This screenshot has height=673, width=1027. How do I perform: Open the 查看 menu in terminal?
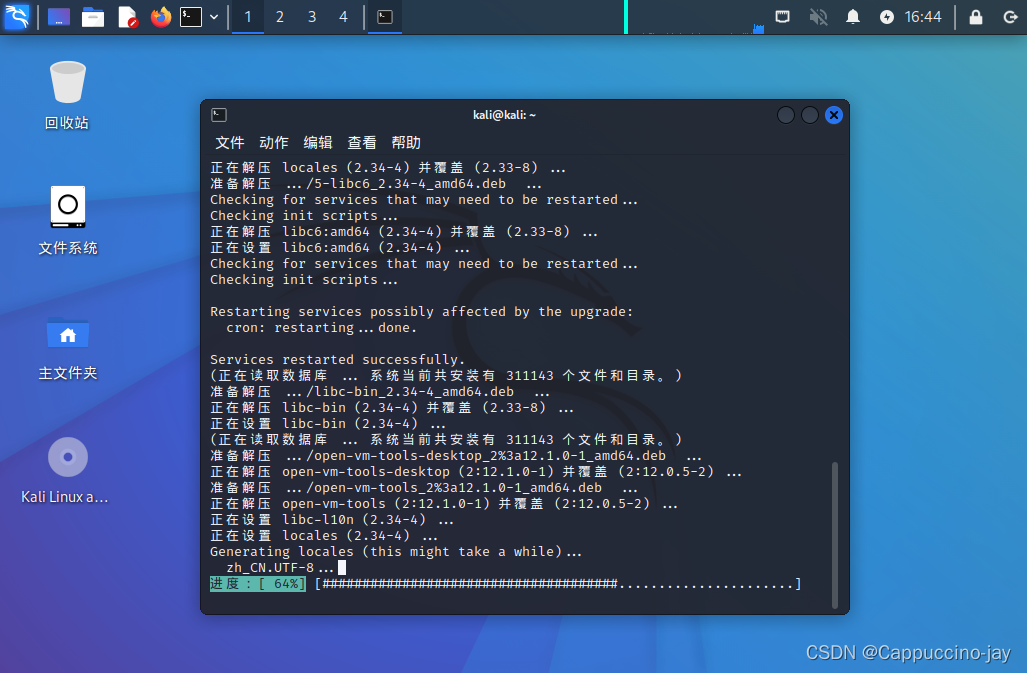pyautogui.click(x=362, y=143)
